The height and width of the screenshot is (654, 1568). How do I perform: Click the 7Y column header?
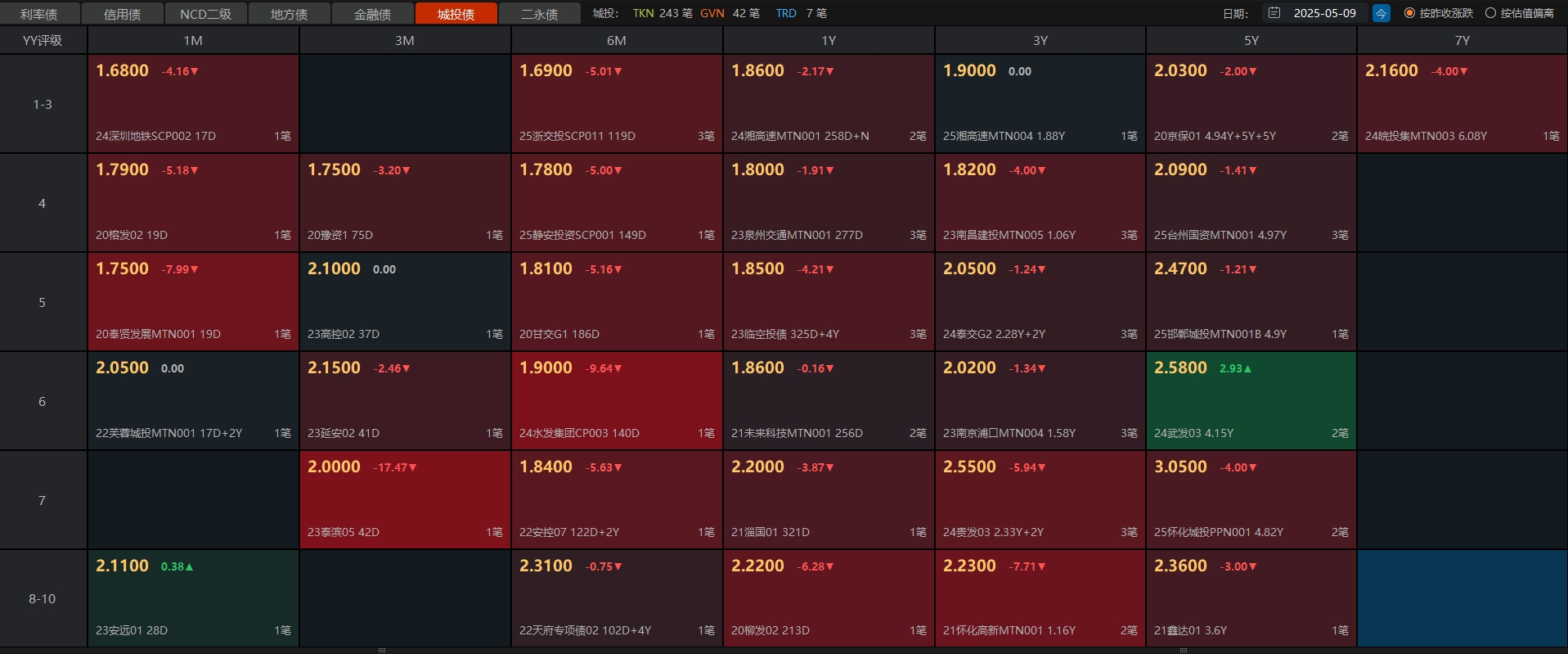[x=1462, y=40]
